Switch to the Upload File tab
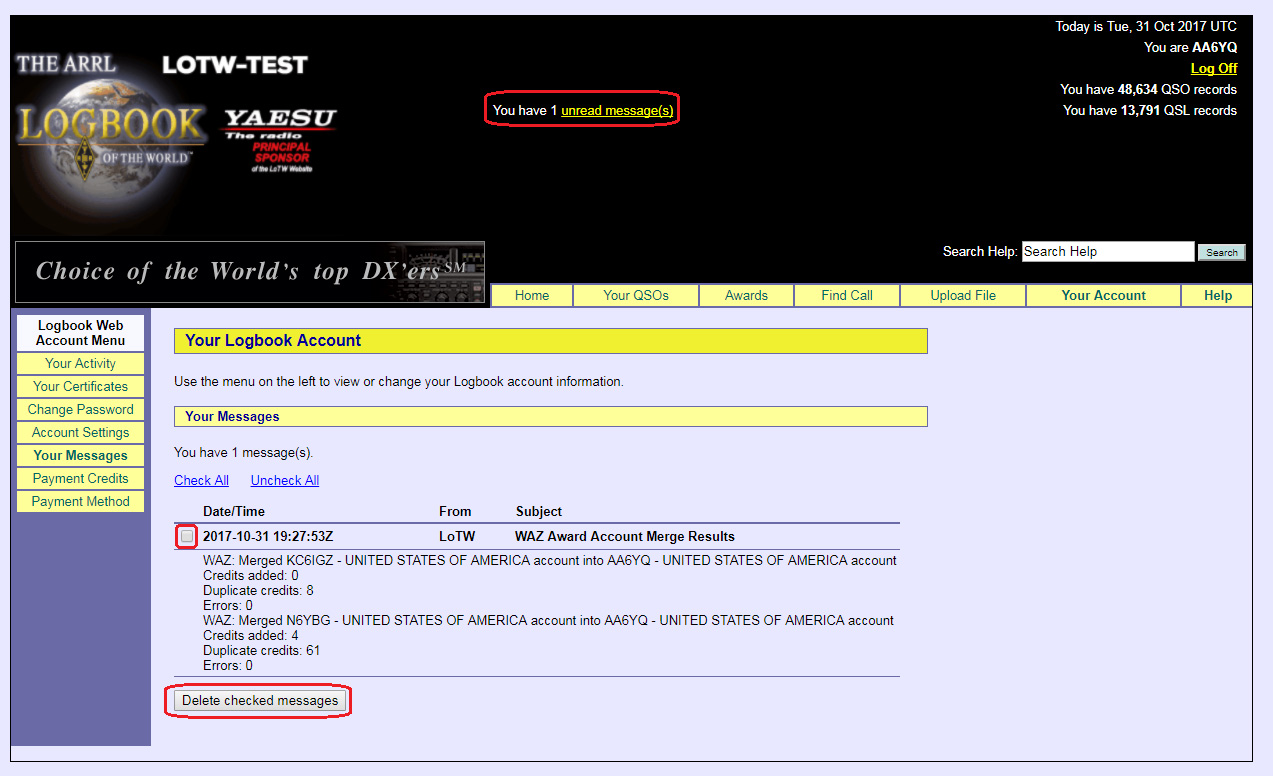Image resolution: width=1273 pixels, height=776 pixels. [x=963, y=295]
